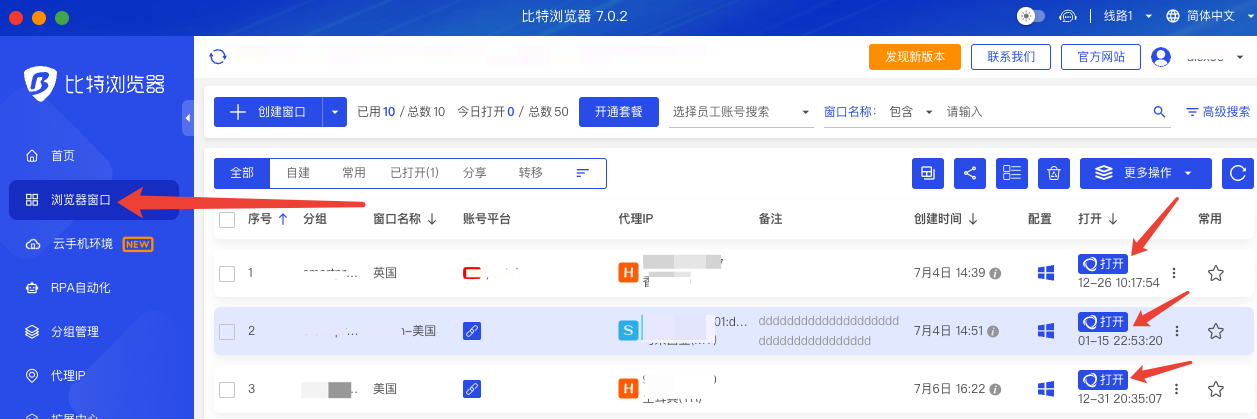
Task: Click the 创建窗口 button
Action: click(268, 112)
